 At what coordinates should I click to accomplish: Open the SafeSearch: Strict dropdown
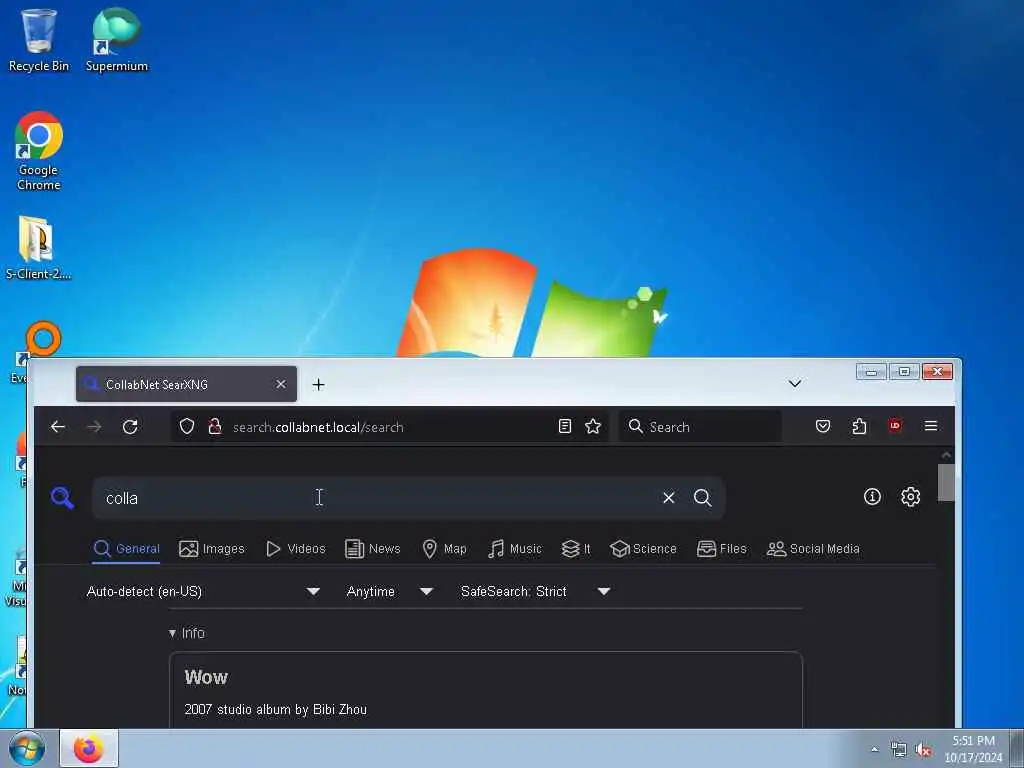click(536, 592)
